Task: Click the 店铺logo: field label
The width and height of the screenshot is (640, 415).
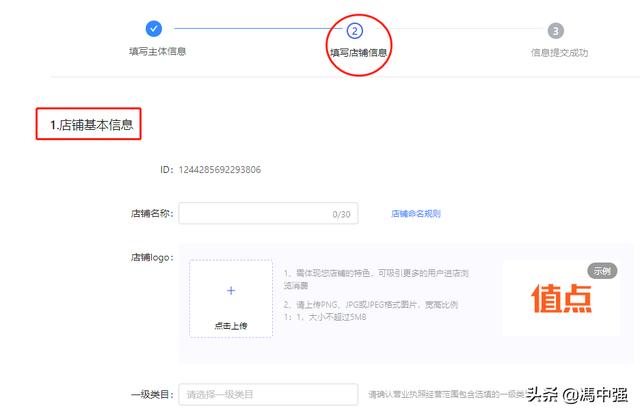Action: (152, 257)
